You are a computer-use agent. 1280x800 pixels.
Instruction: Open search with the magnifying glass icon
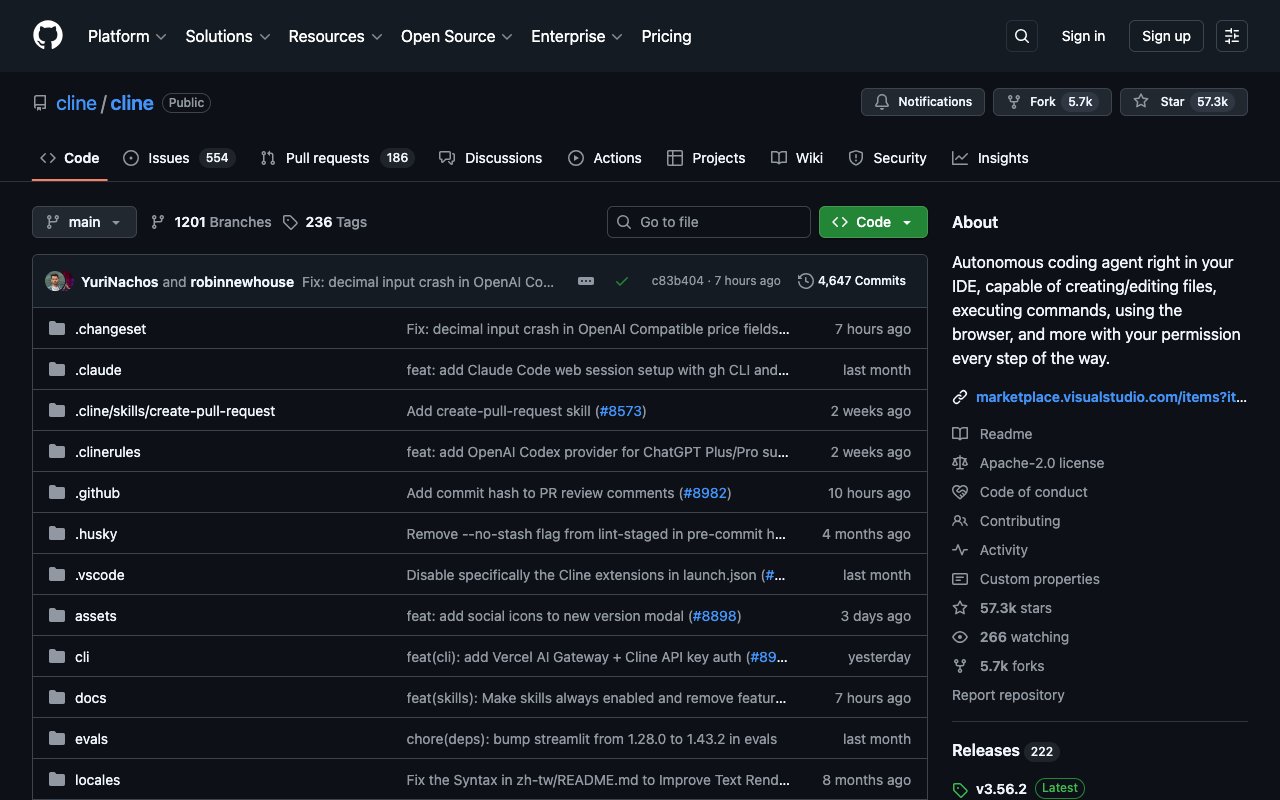point(1021,35)
